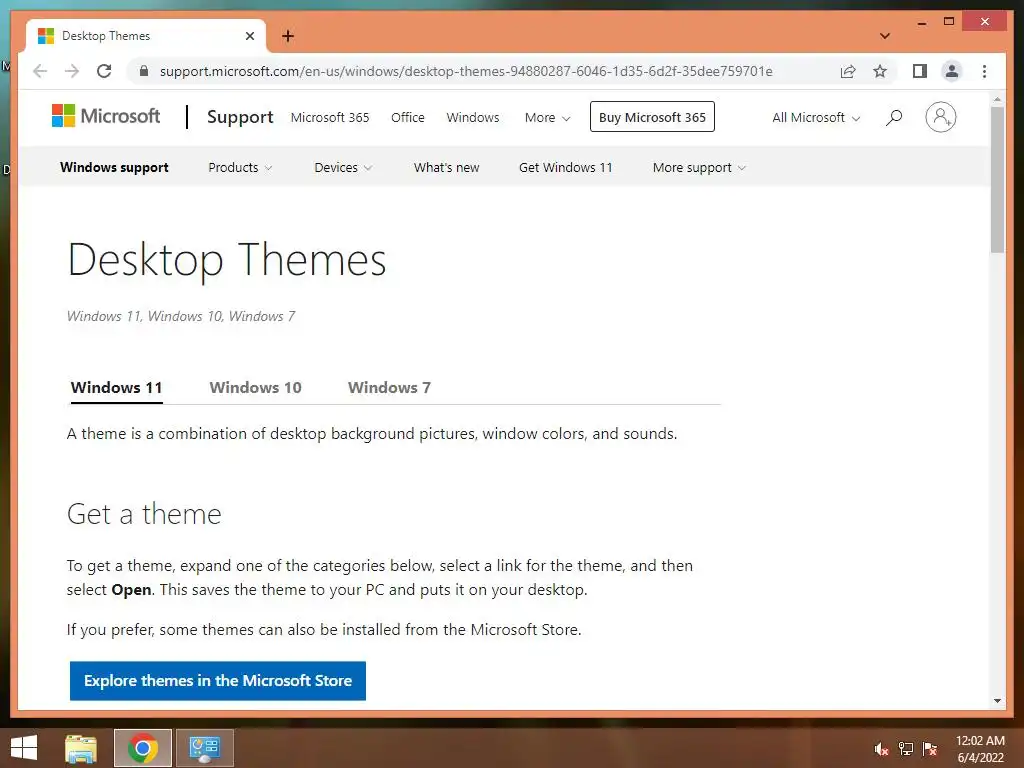Click Explore themes in the Microsoft Store

point(217,680)
